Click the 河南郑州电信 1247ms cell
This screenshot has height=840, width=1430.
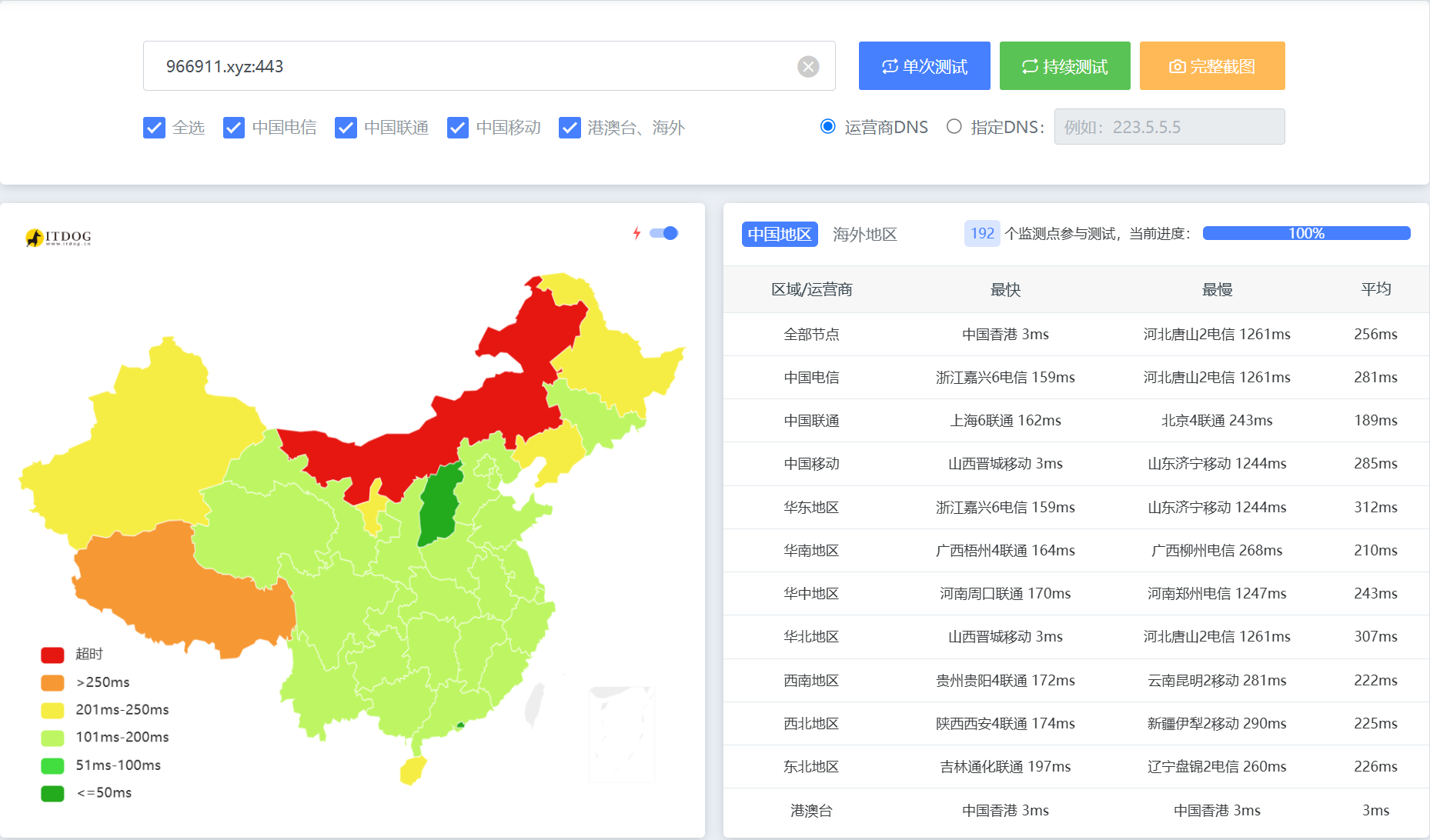(x=1217, y=593)
